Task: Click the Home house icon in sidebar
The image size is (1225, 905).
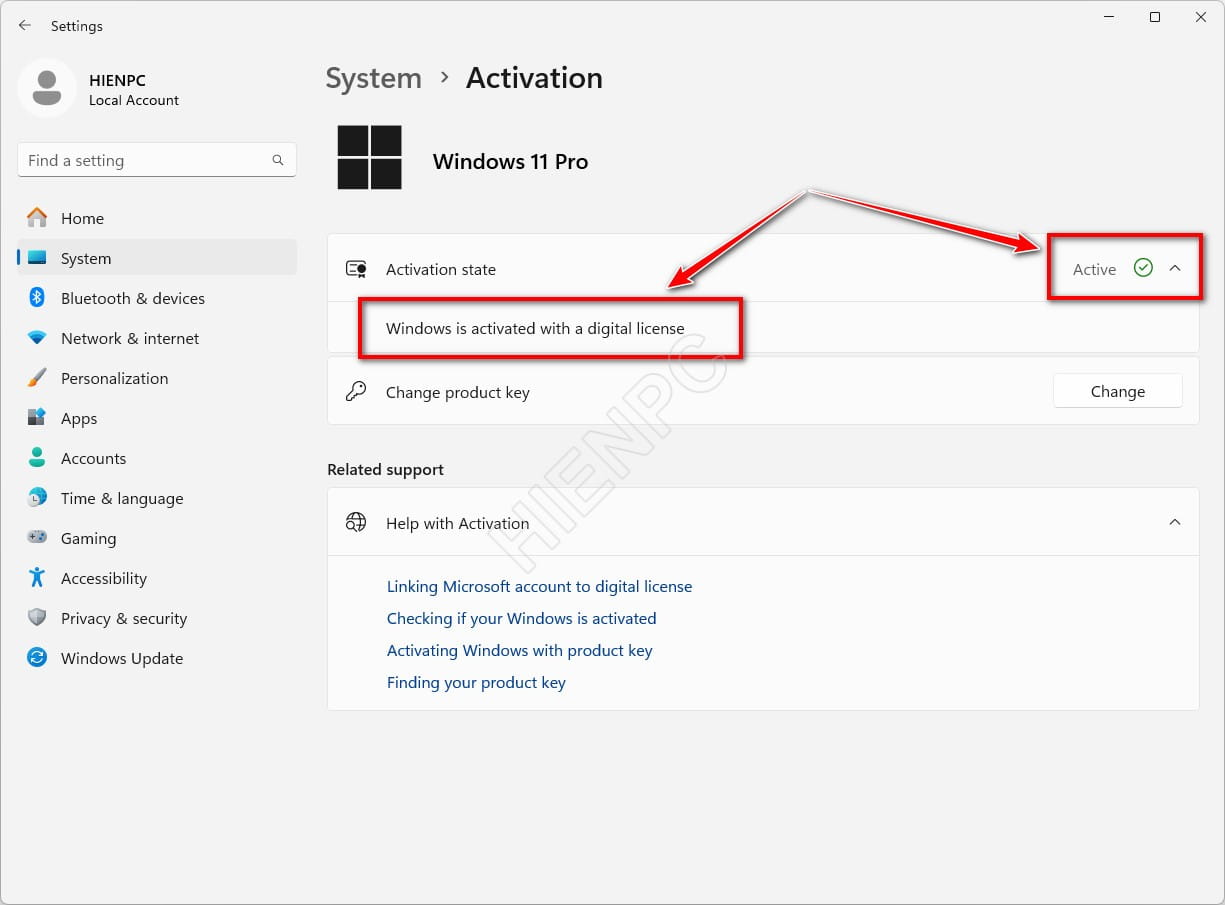Action: pyautogui.click(x=37, y=218)
